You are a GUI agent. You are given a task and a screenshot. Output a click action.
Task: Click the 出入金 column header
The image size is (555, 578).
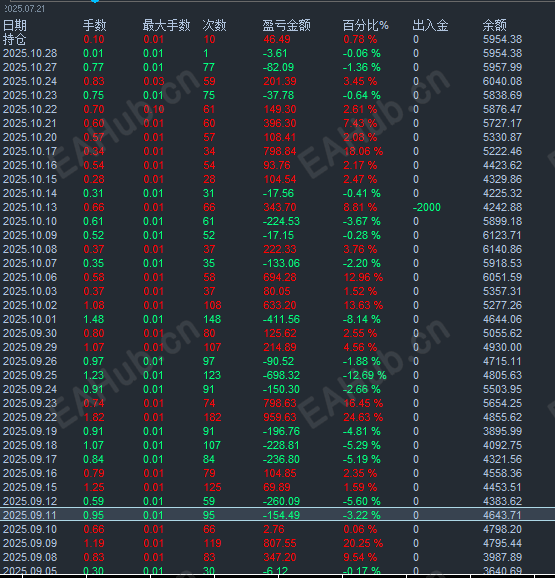point(430,25)
